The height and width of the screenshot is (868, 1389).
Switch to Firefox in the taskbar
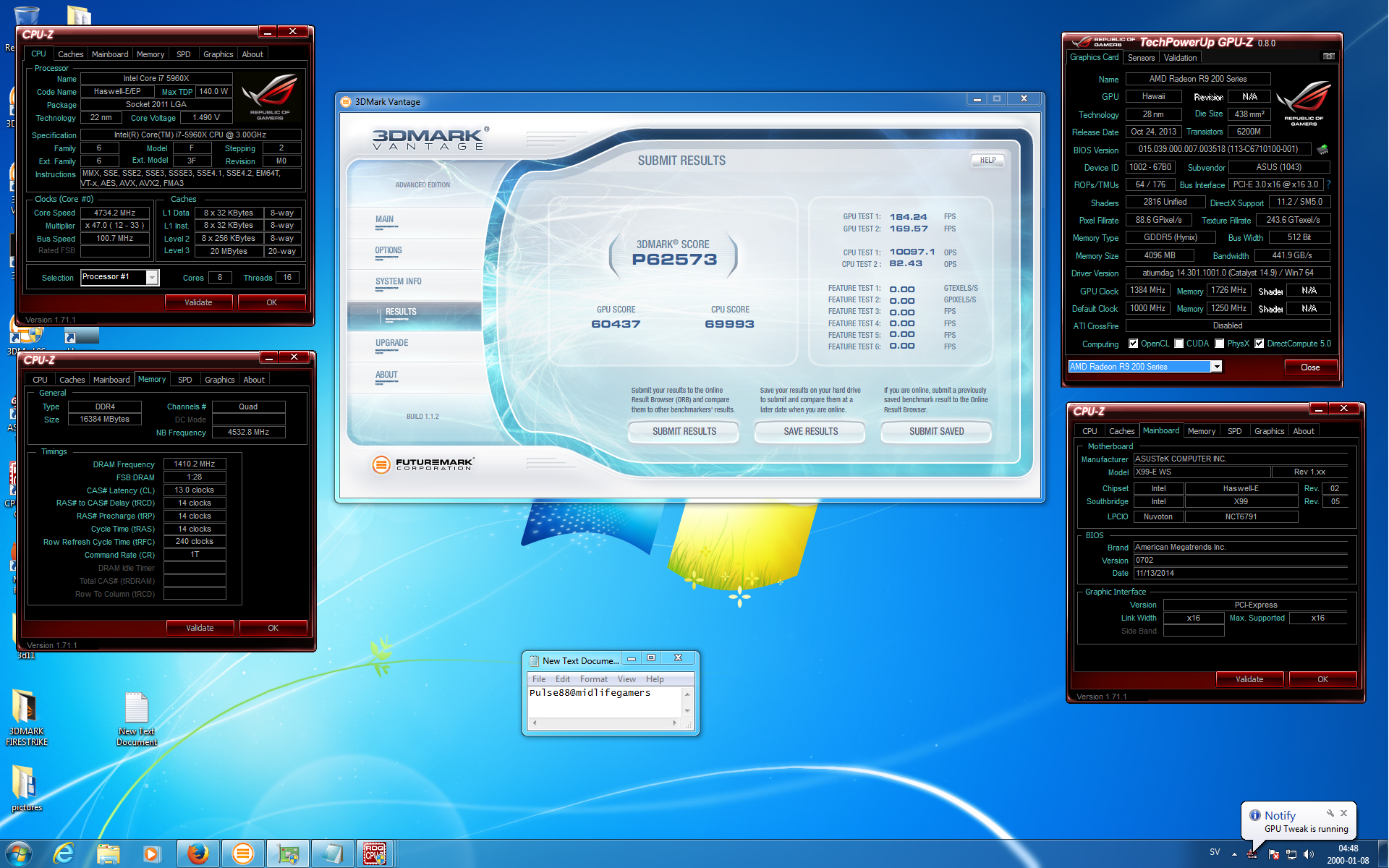pos(197,854)
